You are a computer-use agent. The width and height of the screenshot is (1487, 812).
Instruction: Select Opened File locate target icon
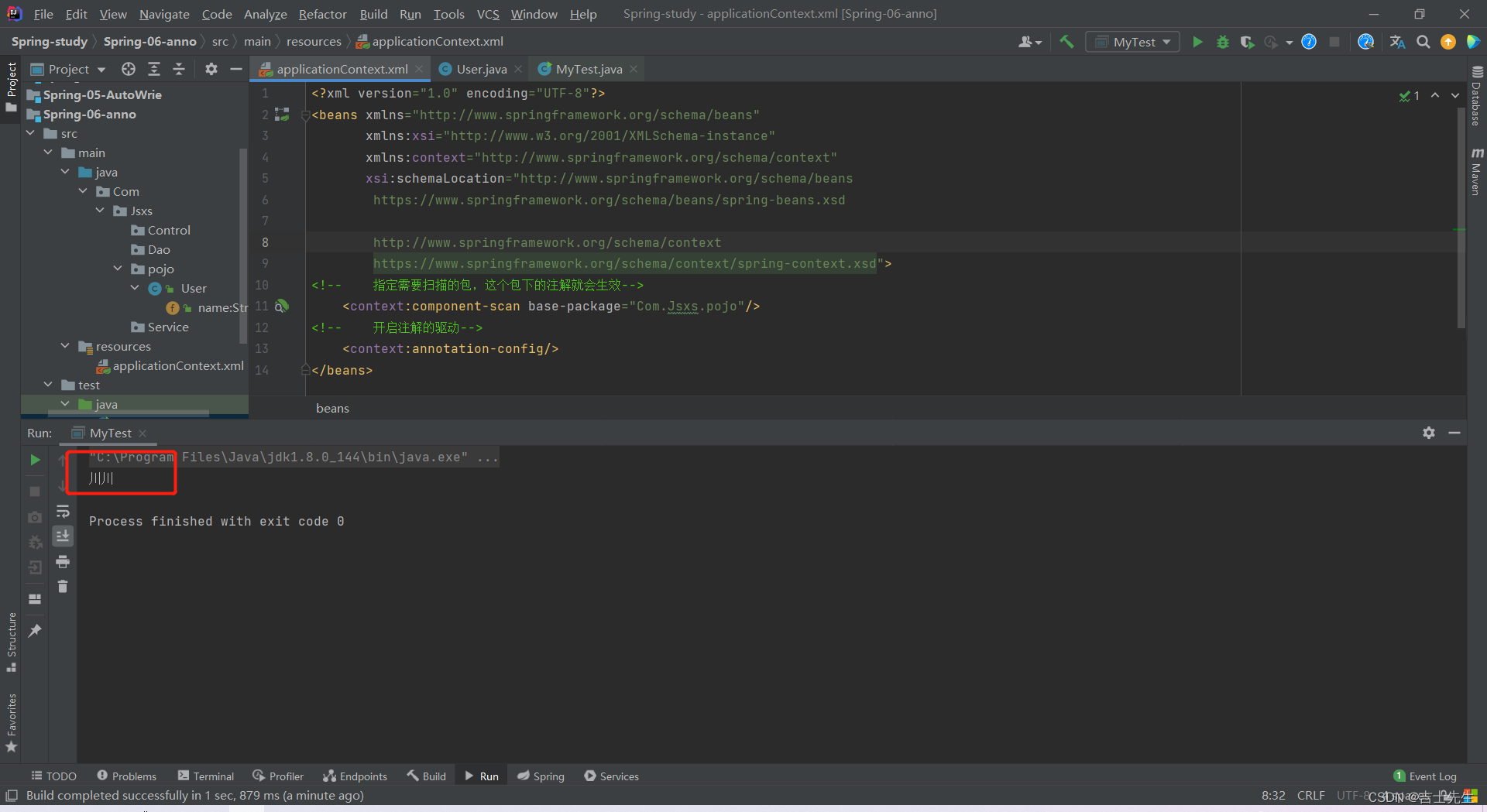tap(129, 69)
